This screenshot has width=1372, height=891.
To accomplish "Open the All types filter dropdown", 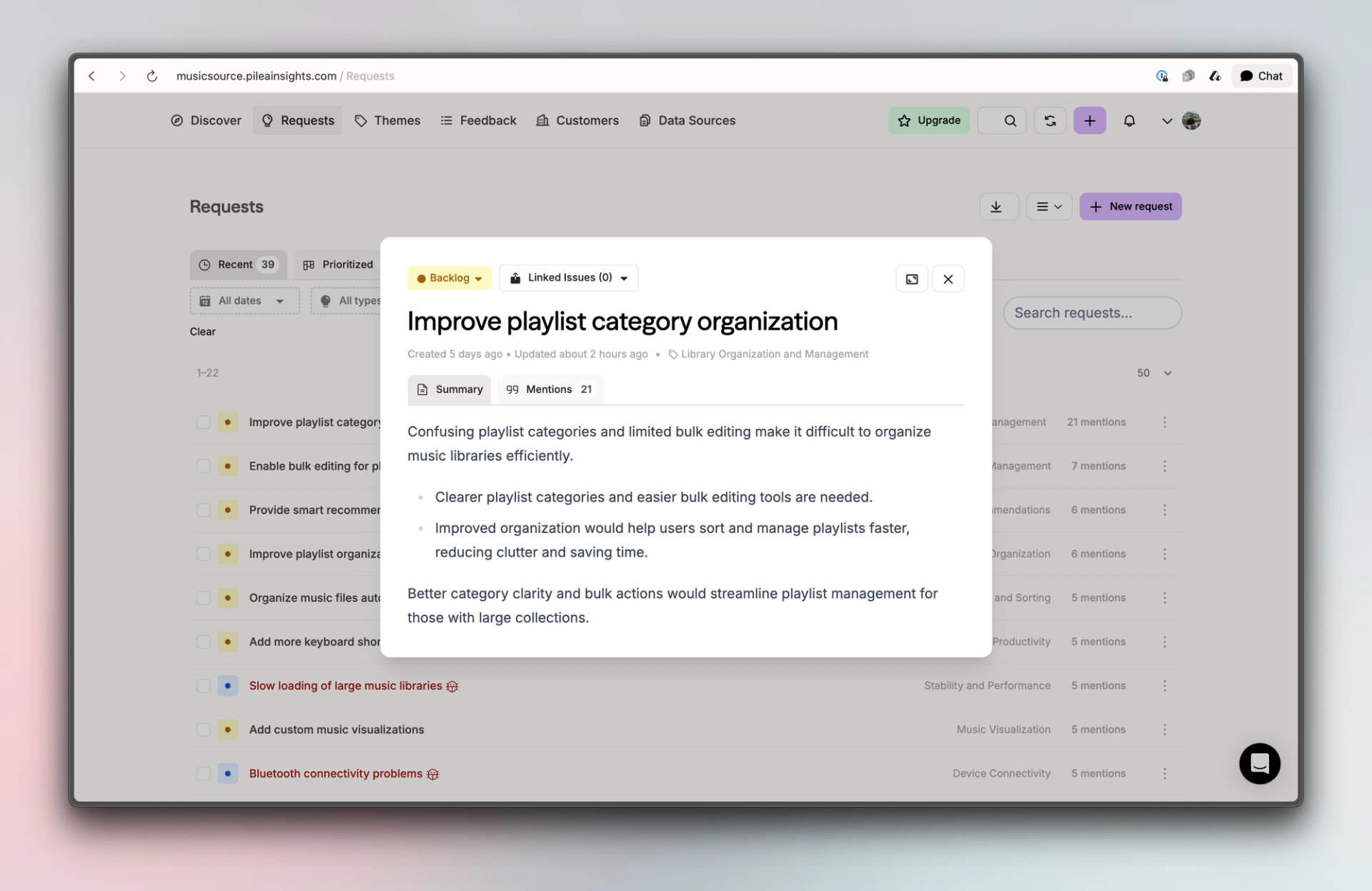I will (x=346, y=301).
